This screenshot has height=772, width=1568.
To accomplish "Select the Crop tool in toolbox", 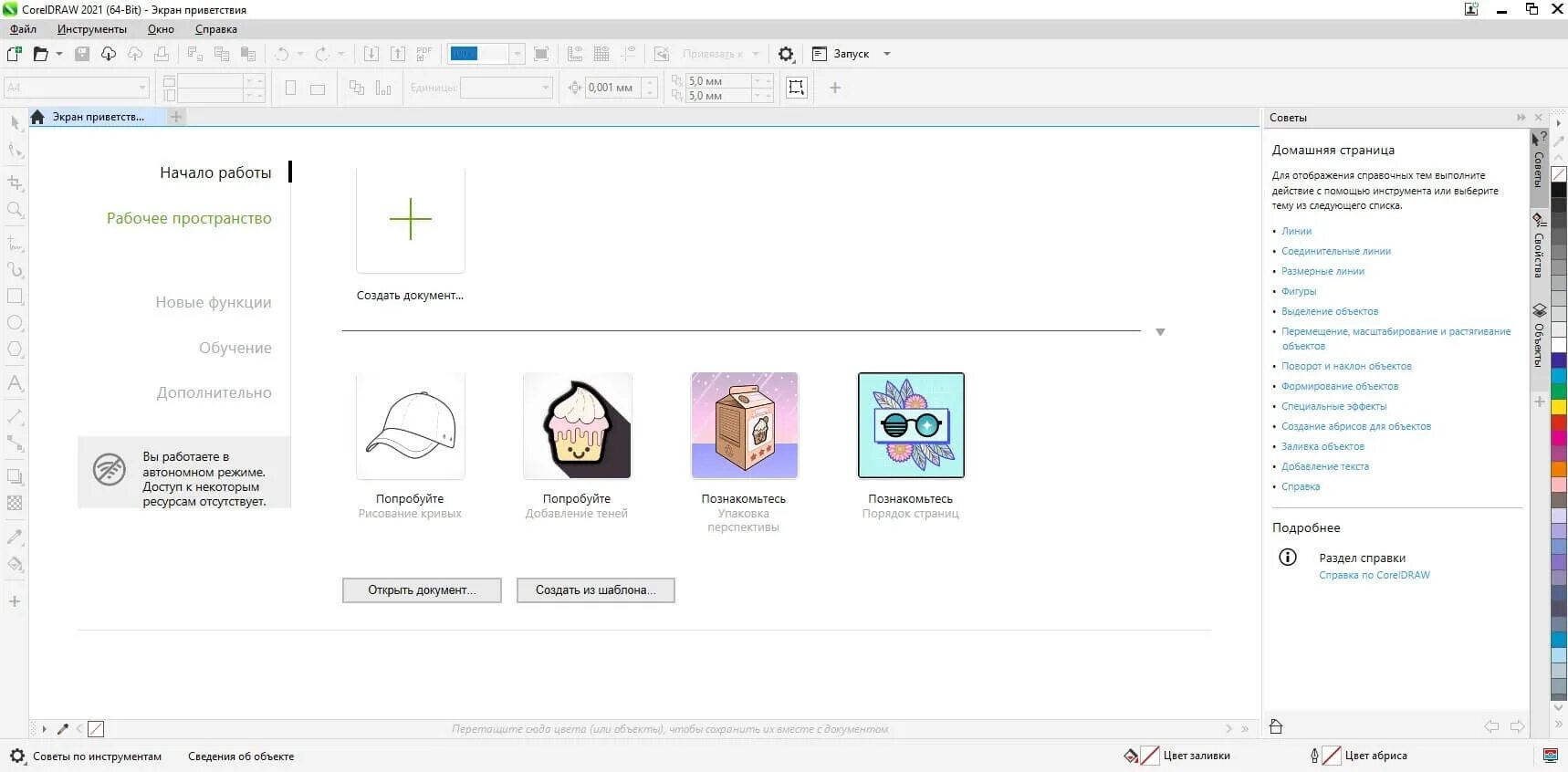I will tap(15, 183).
